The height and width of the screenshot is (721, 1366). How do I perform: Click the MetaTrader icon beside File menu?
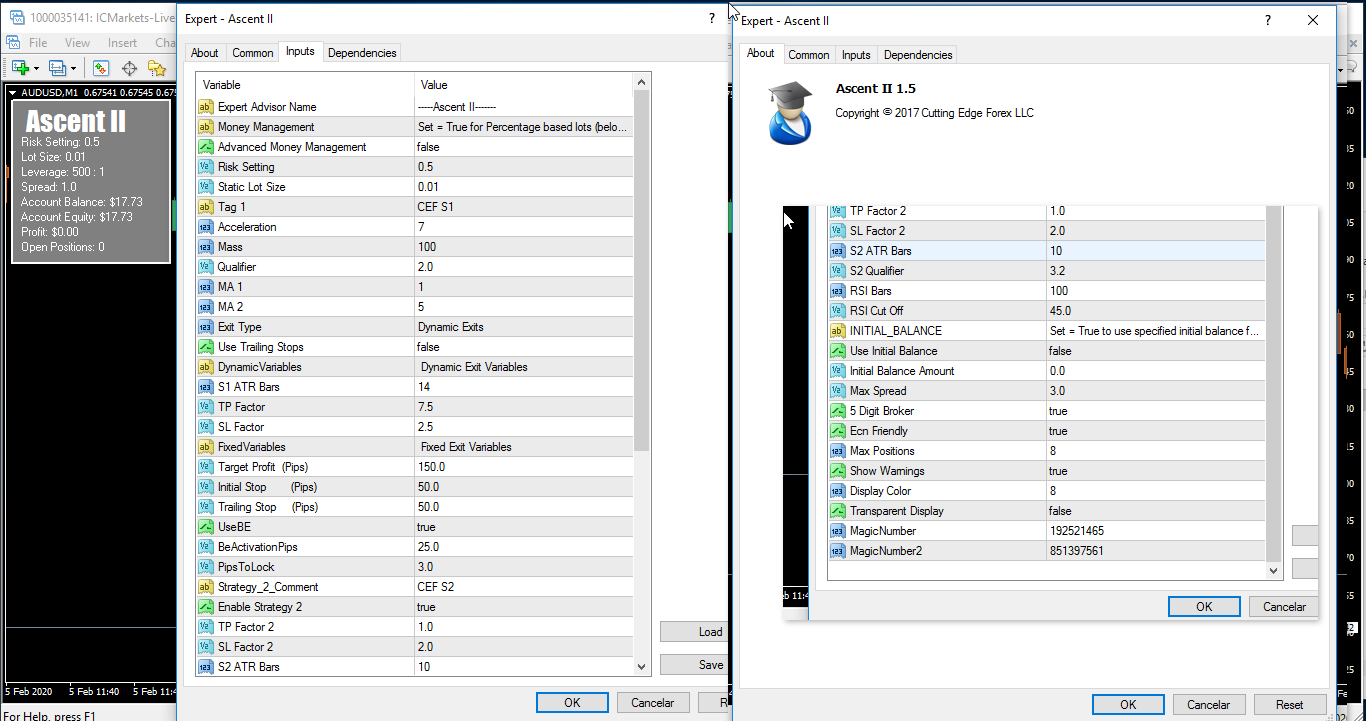[13, 43]
